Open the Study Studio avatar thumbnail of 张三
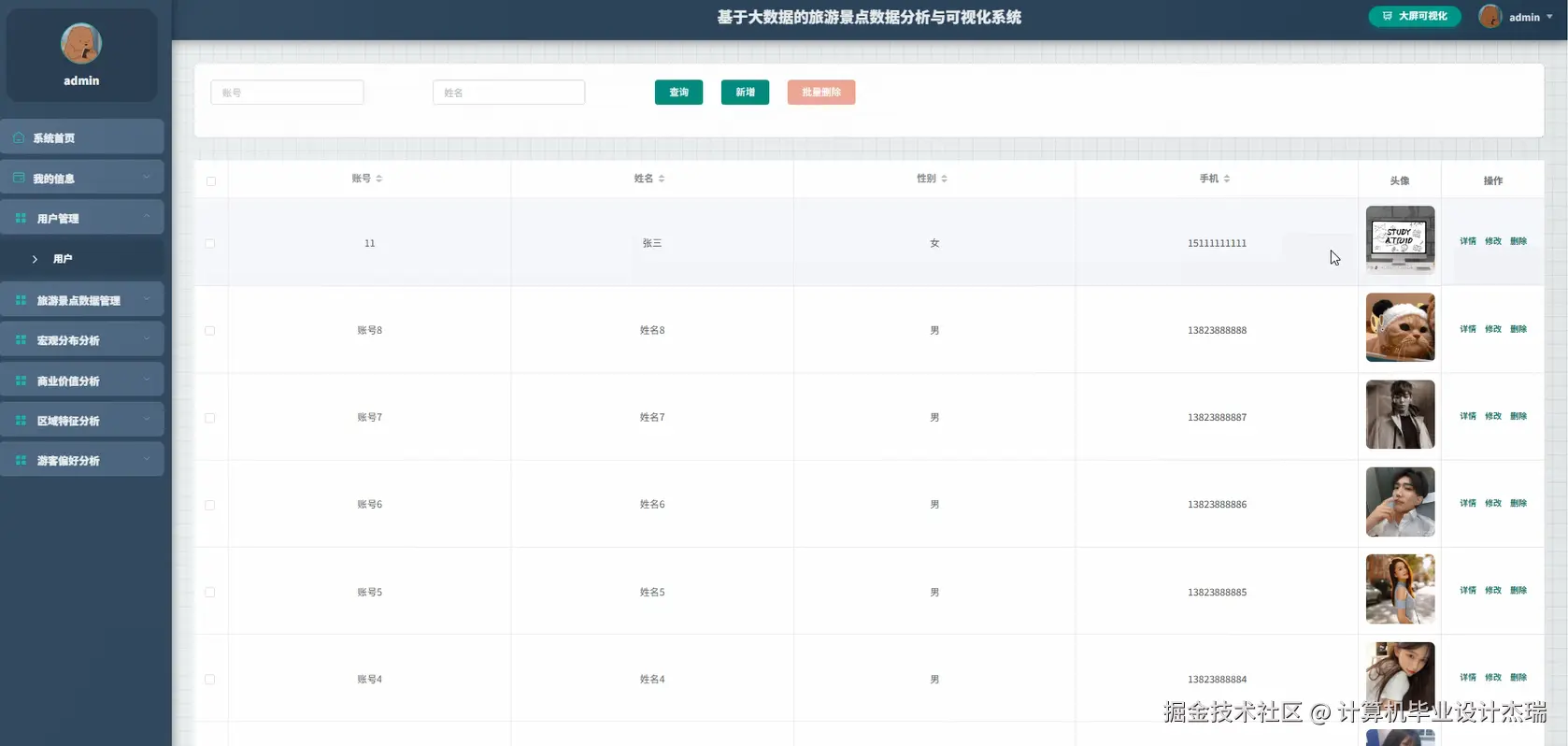Viewport: 1568px width, 746px height. pos(1400,240)
